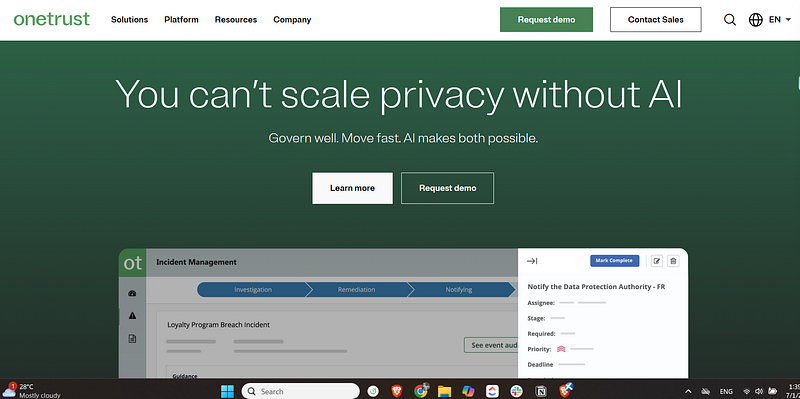Show hidden system tray icons chevron
Image resolution: width=800 pixels, height=399 pixels.
[688, 391]
